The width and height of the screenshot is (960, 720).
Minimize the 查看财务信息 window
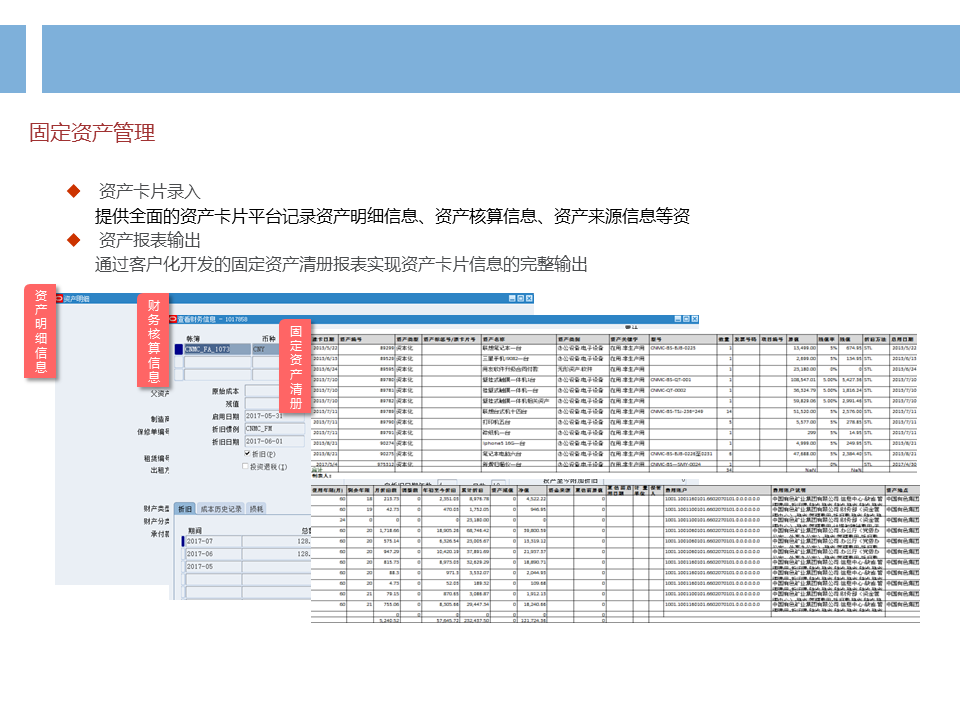tap(678, 319)
